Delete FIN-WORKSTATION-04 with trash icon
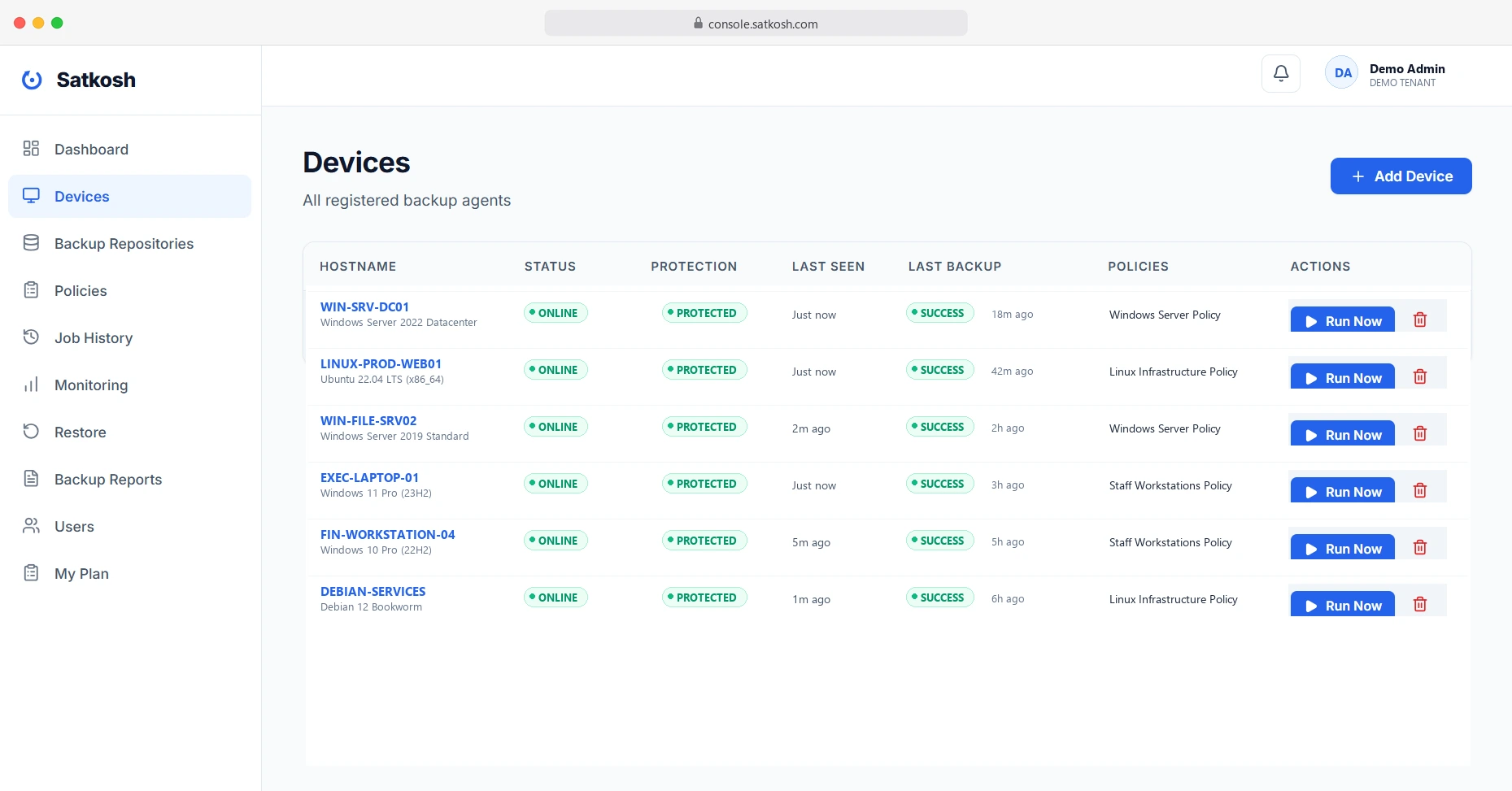 (x=1420, y=547)
